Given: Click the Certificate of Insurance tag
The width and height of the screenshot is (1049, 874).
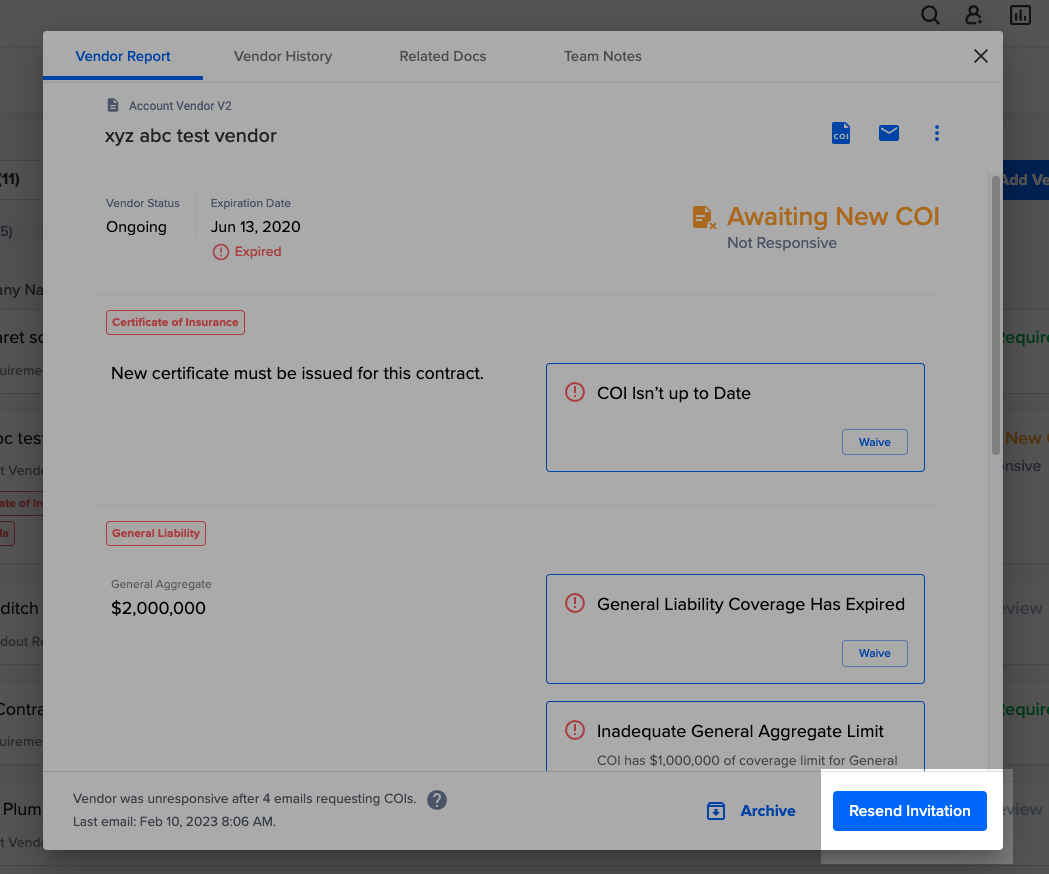Looking at the screenshot, I should (x=175, y=322).
